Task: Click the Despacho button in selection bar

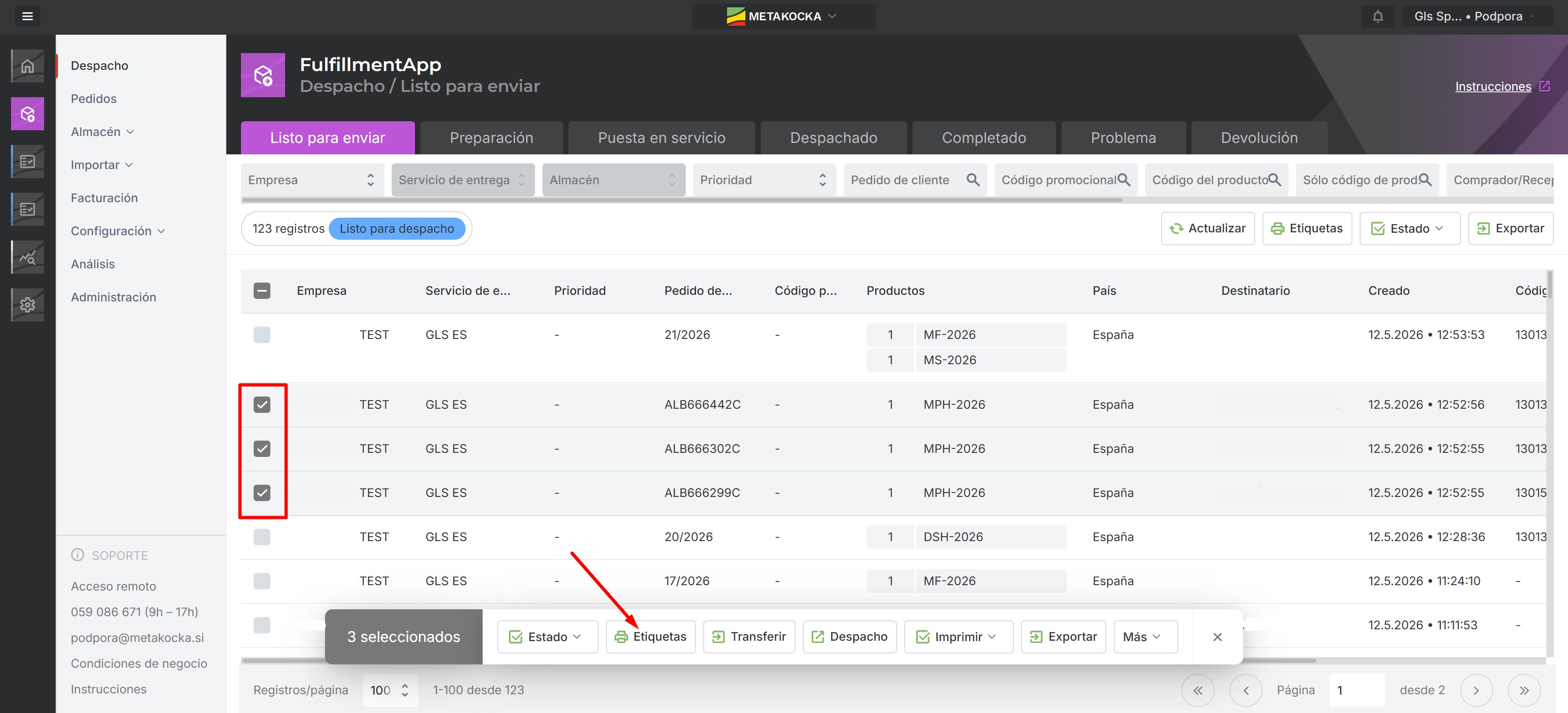Action: click(849, 637)
